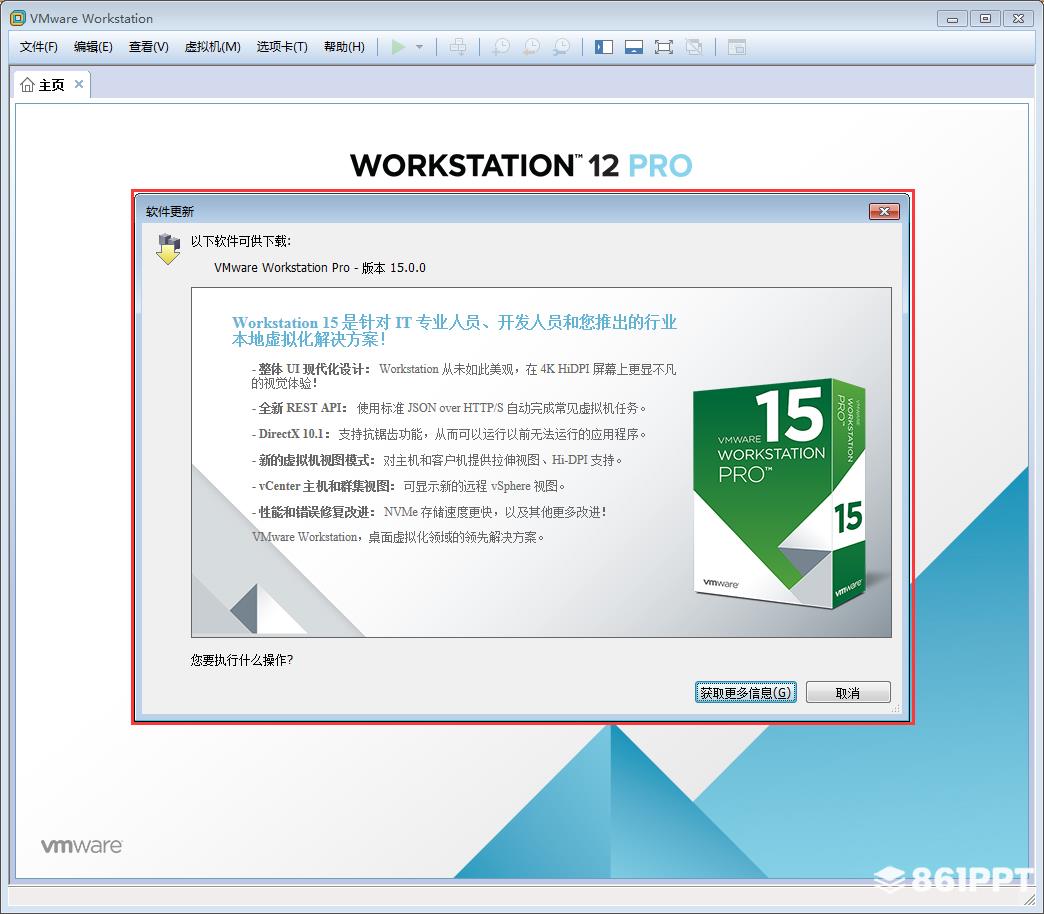Click the console view toolbar icon
This screenshot has width=1044, height=914.
[736, 47]
